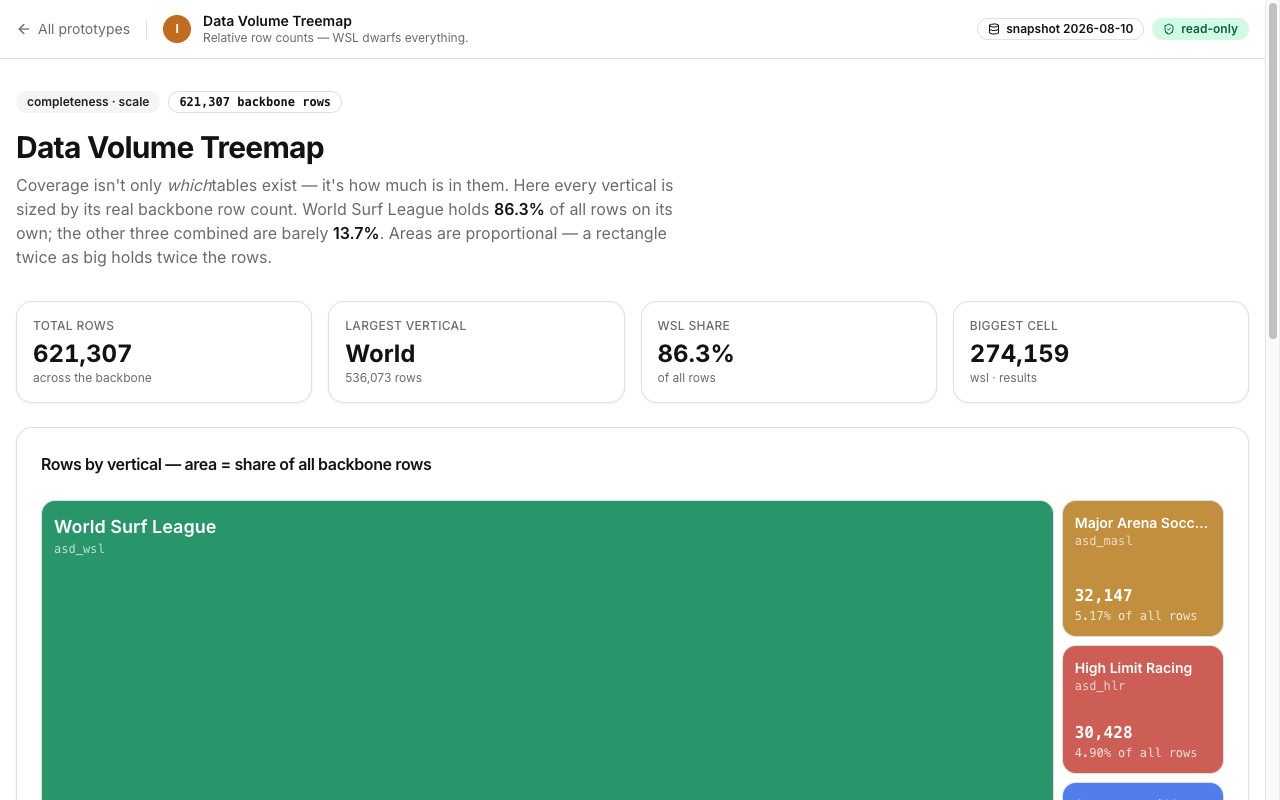This screenshot has height=800, width=1280.
Task: Click 5.17% of all rows label
Action: click(1136, 616)
